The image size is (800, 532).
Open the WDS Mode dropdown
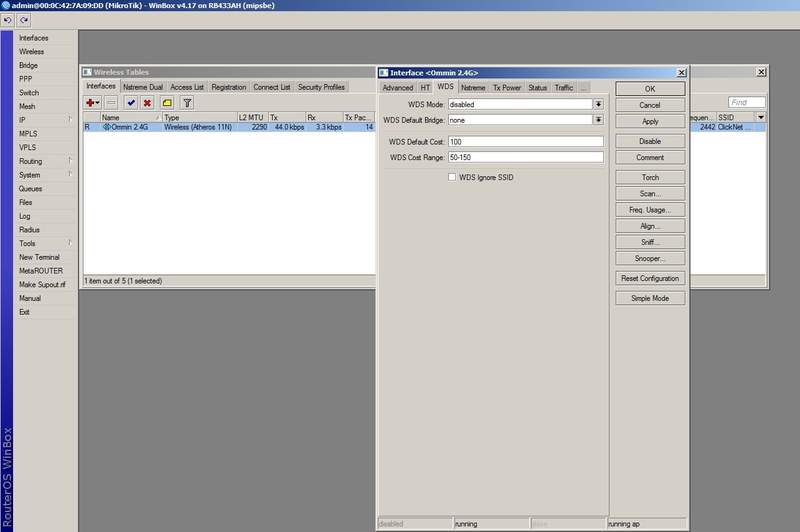598,104
